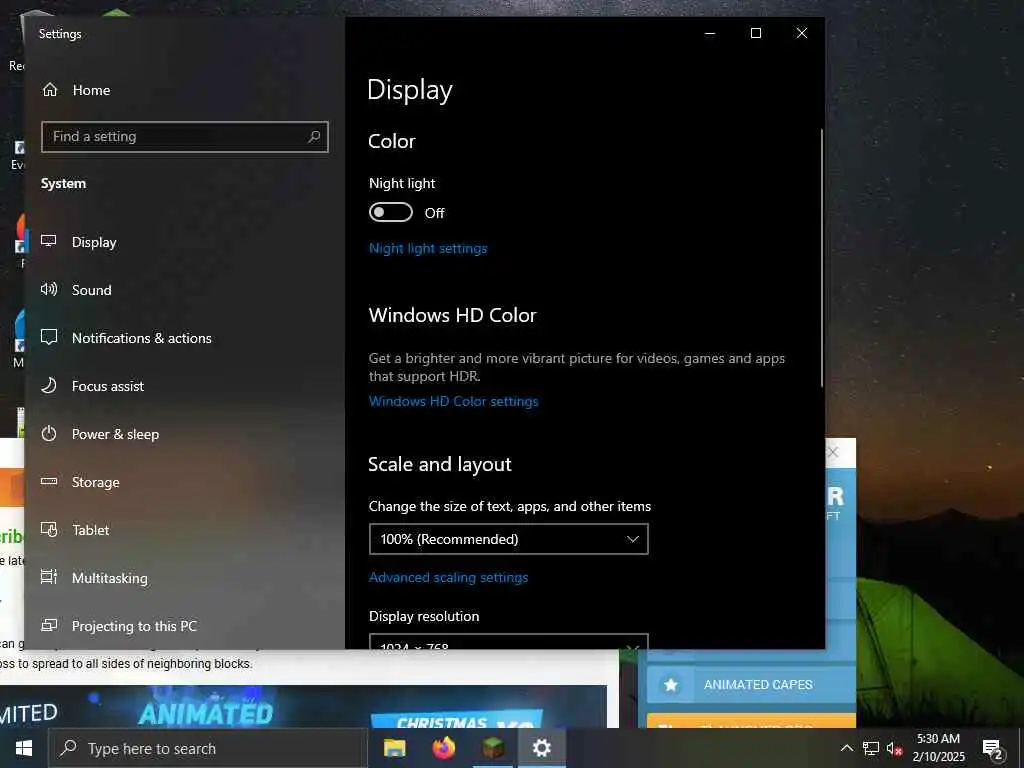Screen dimensions: 1024x768
Task: Open the muted volume tray icon
Action: pos(895,748)
